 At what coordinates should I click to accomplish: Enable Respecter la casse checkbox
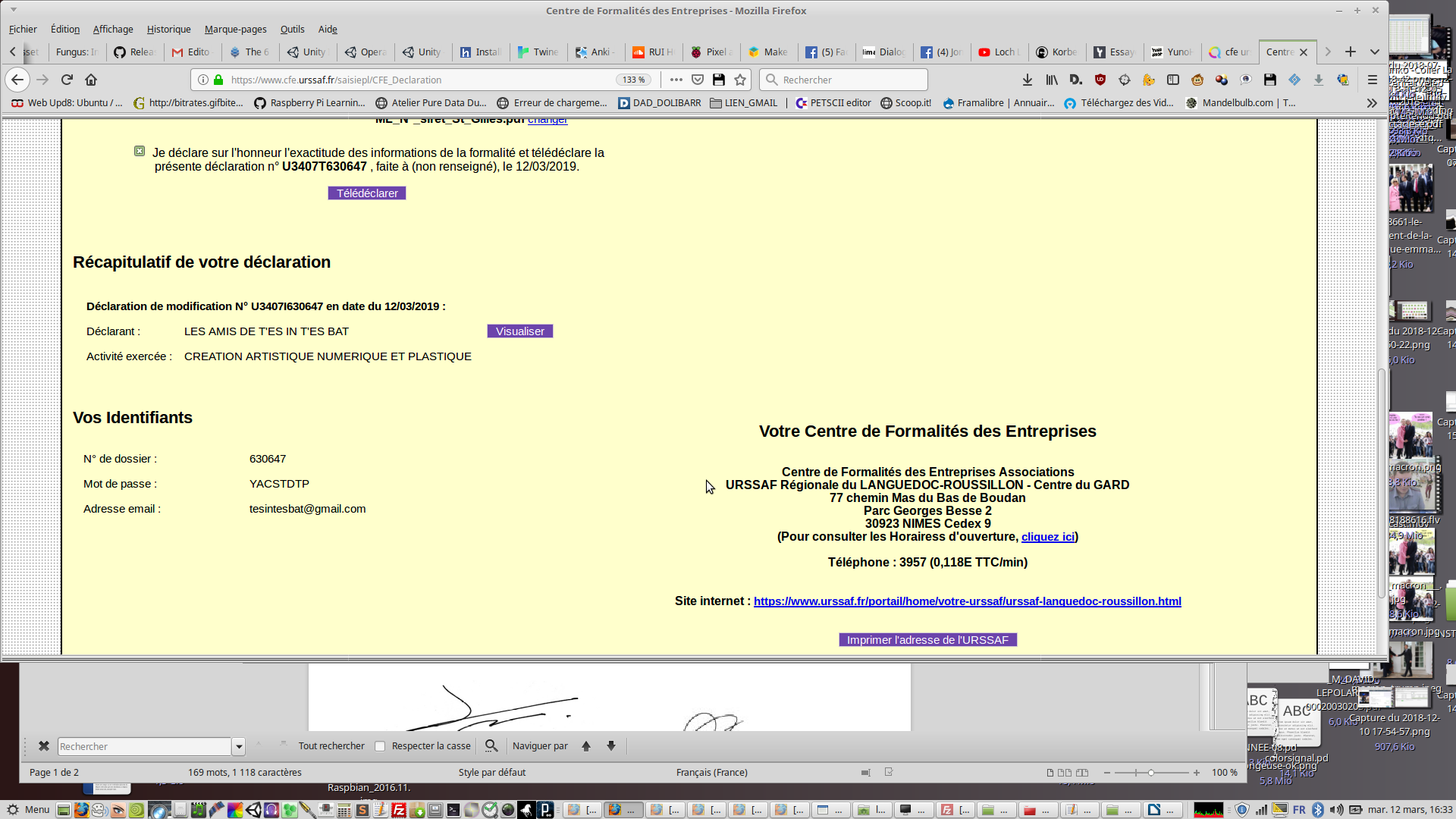(380, 746)
